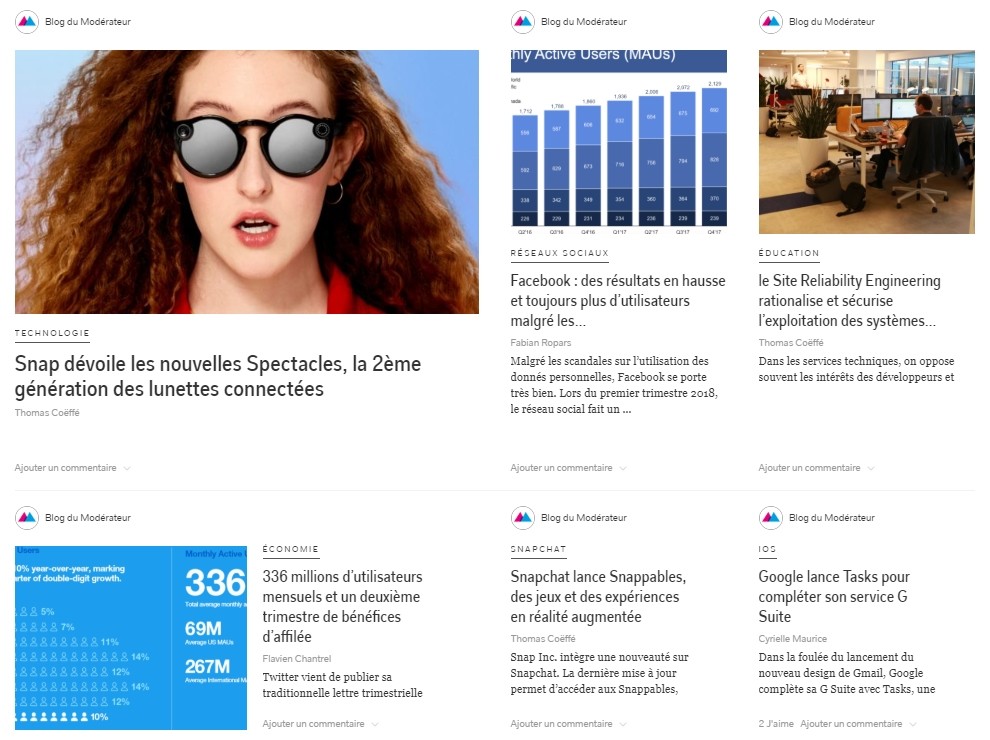990x740 pixels.
Task: Click Ajouter un commentaire under the Site Reliability article
Action: 809,468
